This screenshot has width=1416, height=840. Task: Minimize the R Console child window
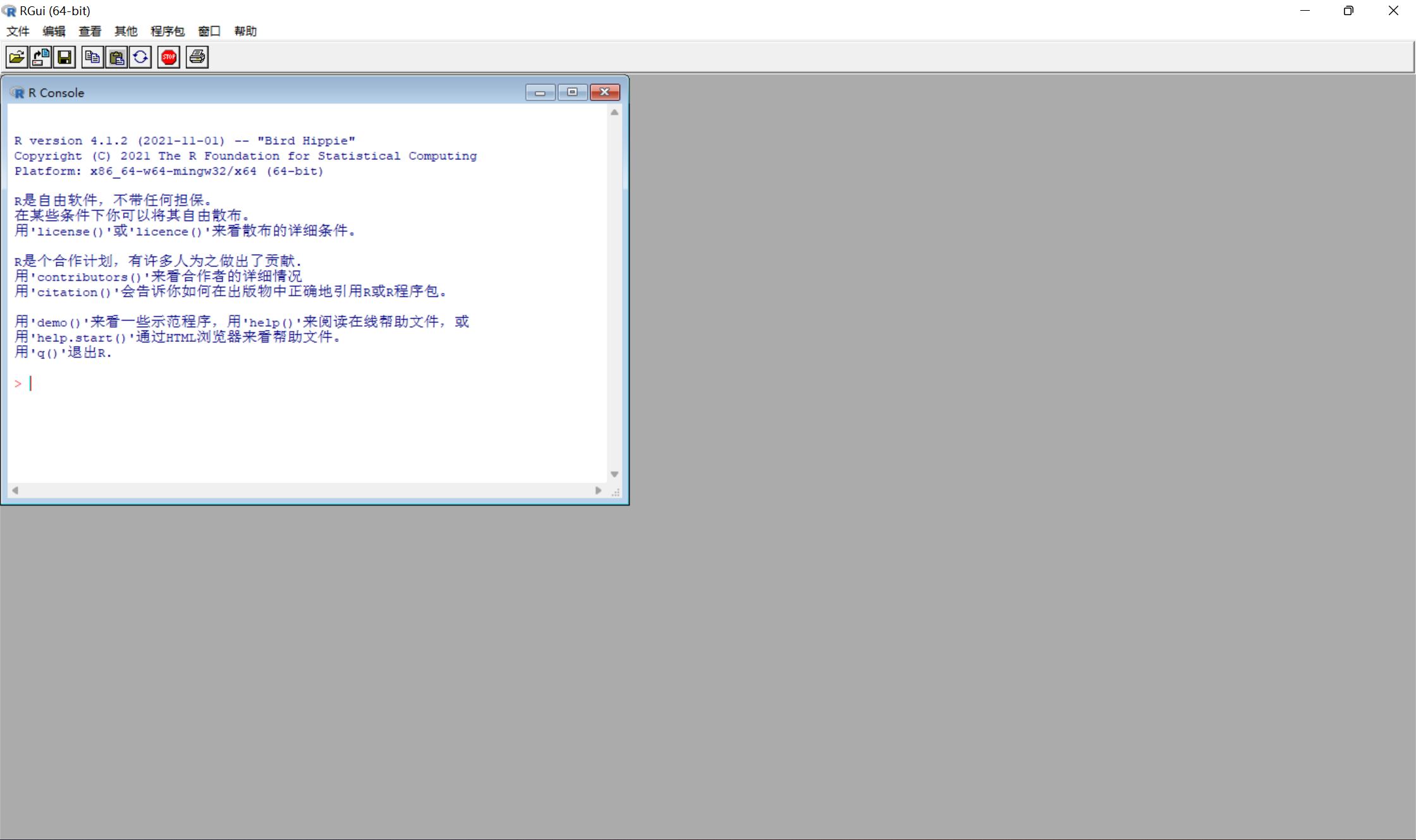[x=540, y=92]
